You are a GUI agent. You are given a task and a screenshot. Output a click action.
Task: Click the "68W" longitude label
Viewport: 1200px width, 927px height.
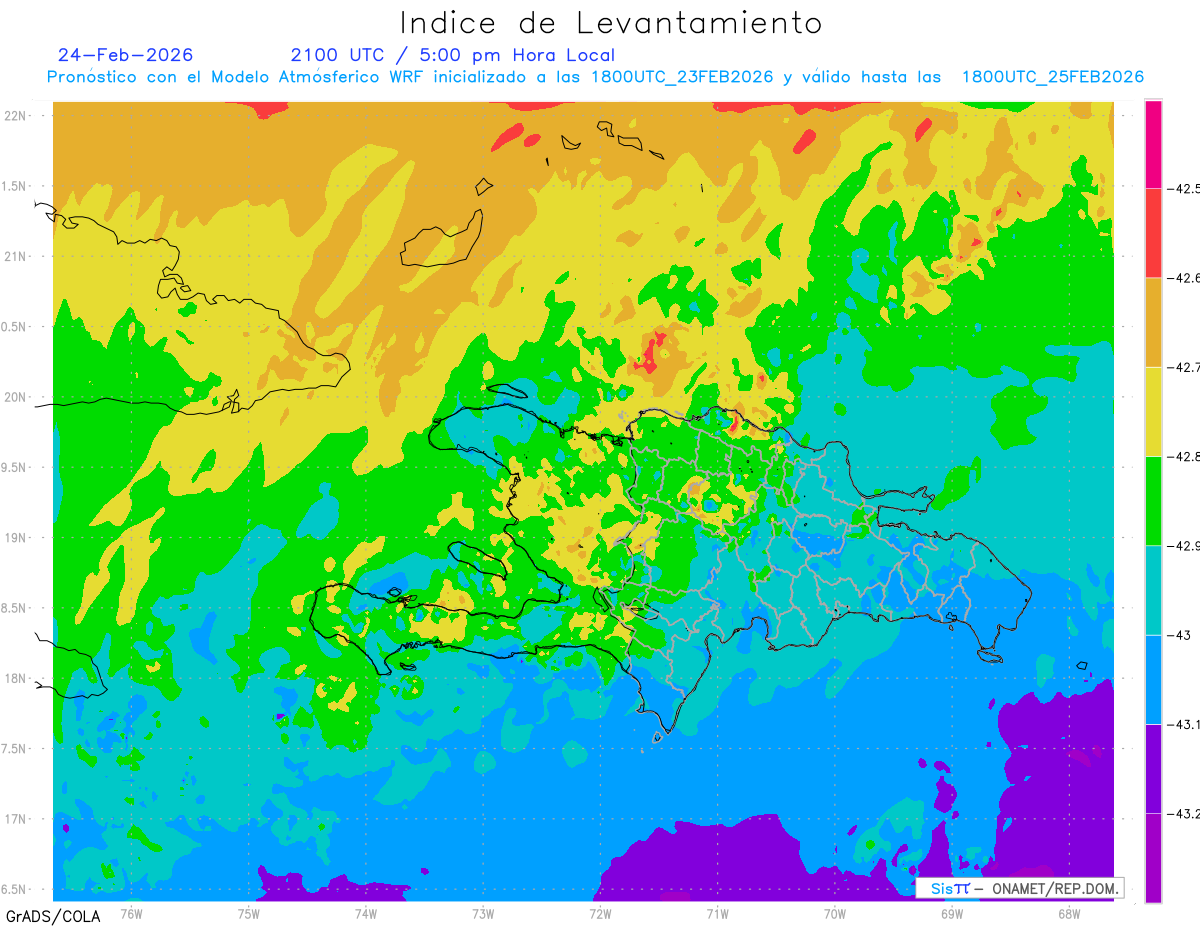1069,912
